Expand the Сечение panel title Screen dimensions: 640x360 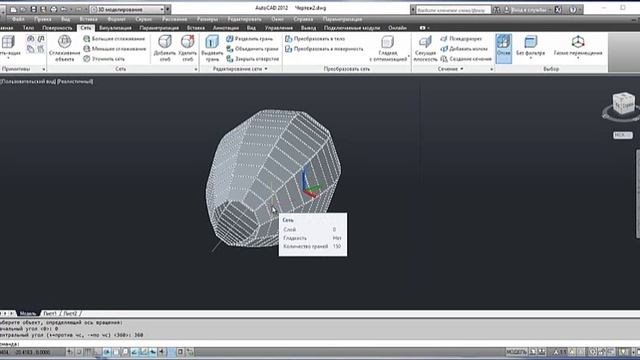(x=451, y=69)
